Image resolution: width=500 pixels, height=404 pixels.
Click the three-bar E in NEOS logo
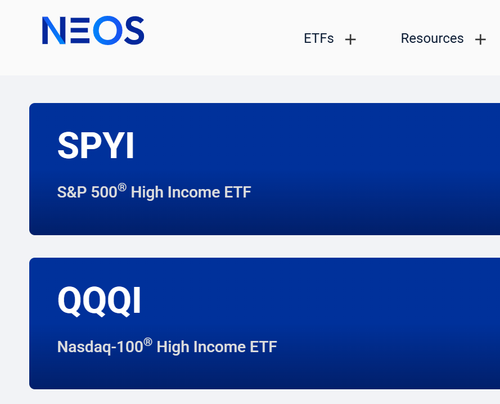pyautogui.click(x=80, y=31)
